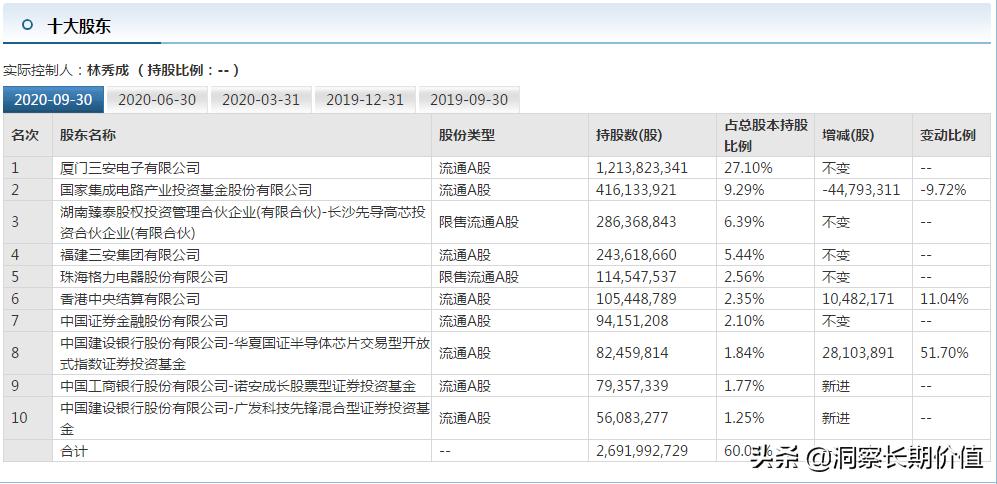
Task: Click the 27.10% holding ratio
Action: (x=748, y=168)
